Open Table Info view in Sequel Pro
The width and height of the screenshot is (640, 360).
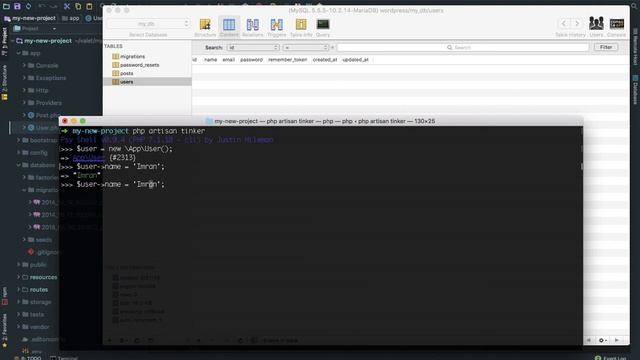tap(301, 27)
